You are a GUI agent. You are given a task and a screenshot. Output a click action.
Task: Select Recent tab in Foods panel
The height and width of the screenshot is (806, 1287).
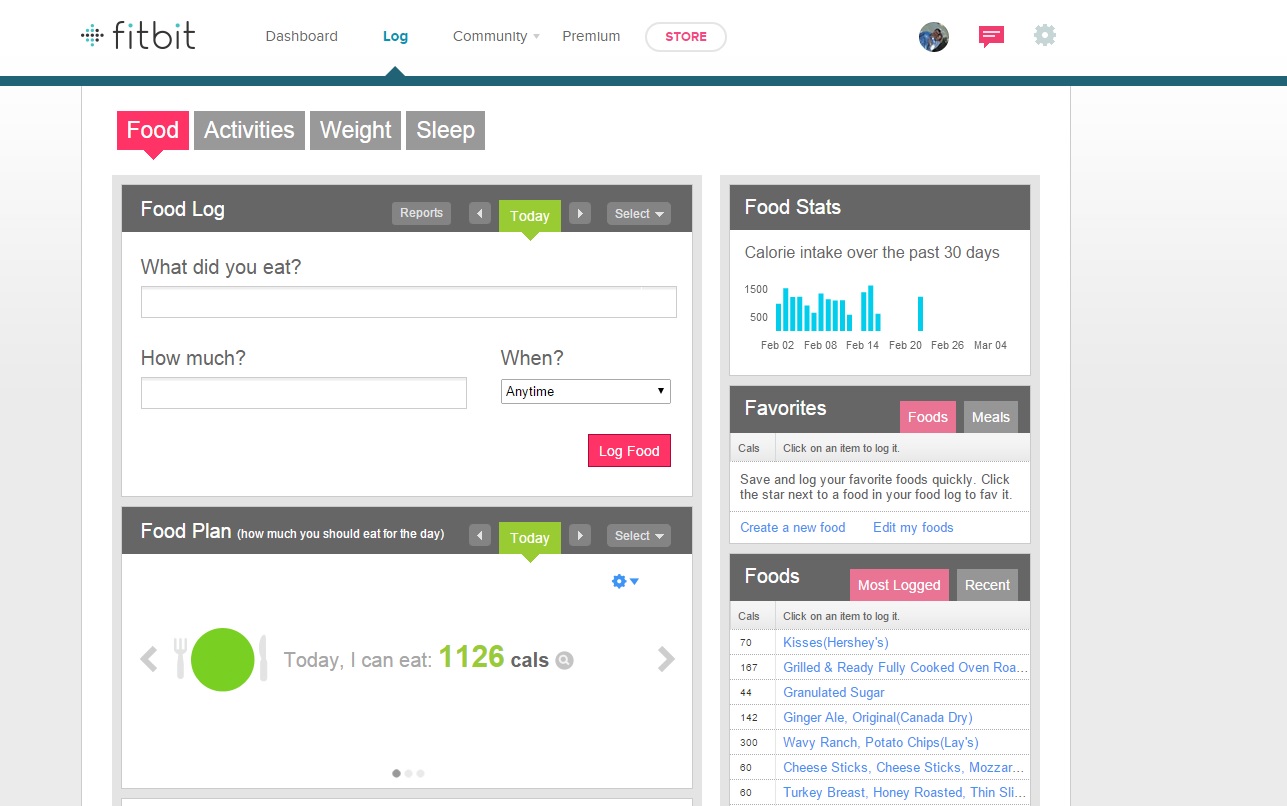(x=987, y=585)
